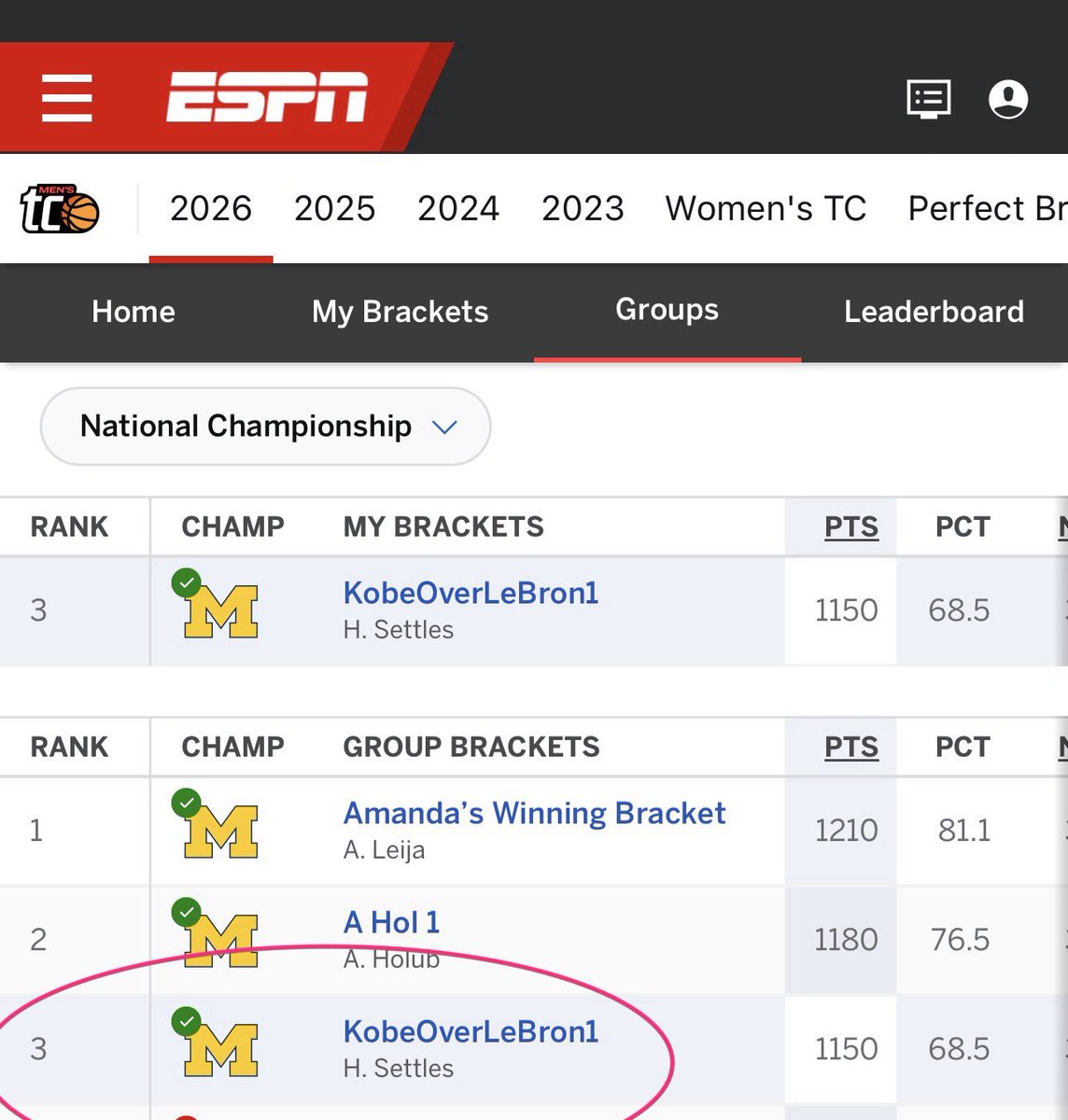Go to My Brackets tab
The width and height of the screenshot is (1068, 1120).
400,312
